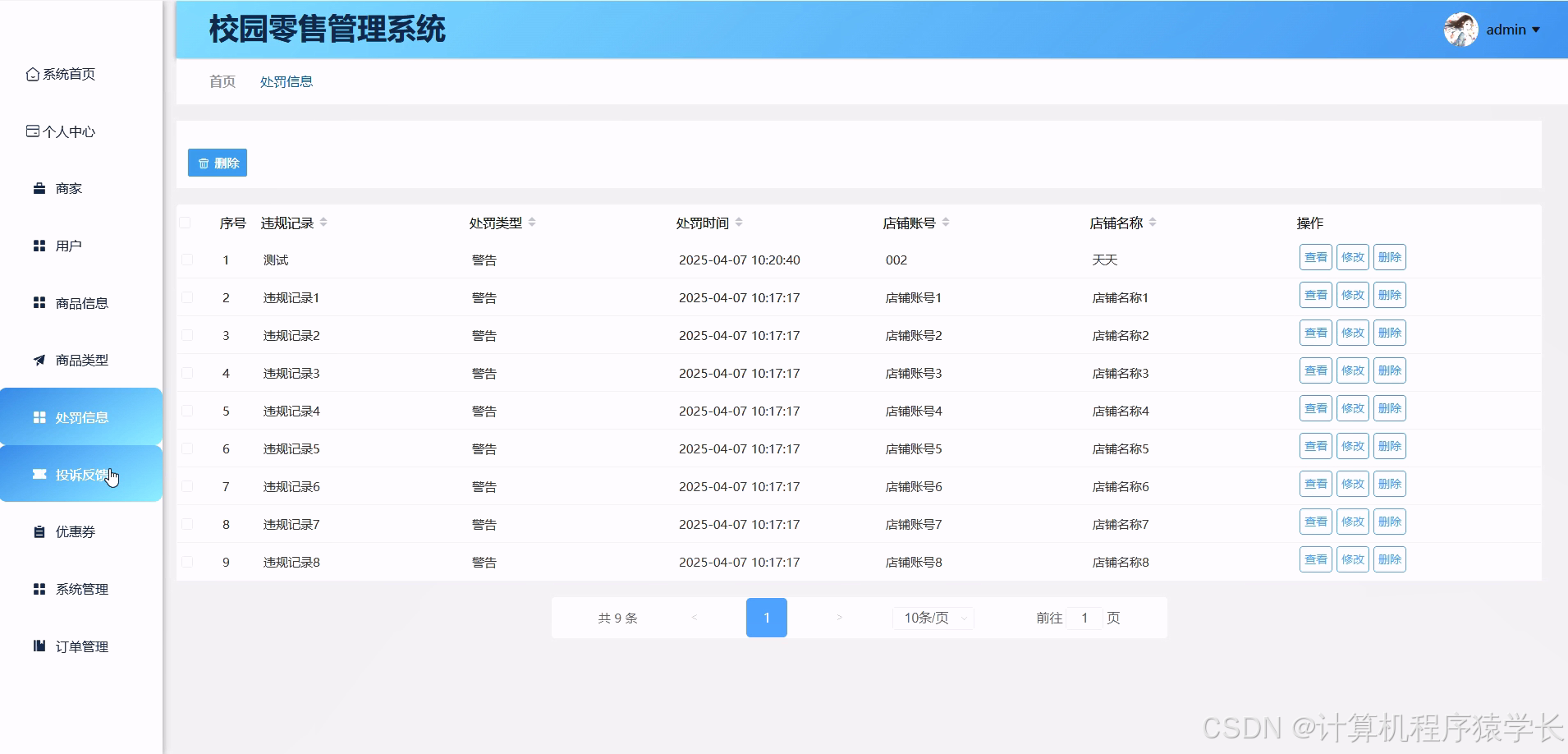Click the 修改 button for 违规记录2

[1352, 333]
